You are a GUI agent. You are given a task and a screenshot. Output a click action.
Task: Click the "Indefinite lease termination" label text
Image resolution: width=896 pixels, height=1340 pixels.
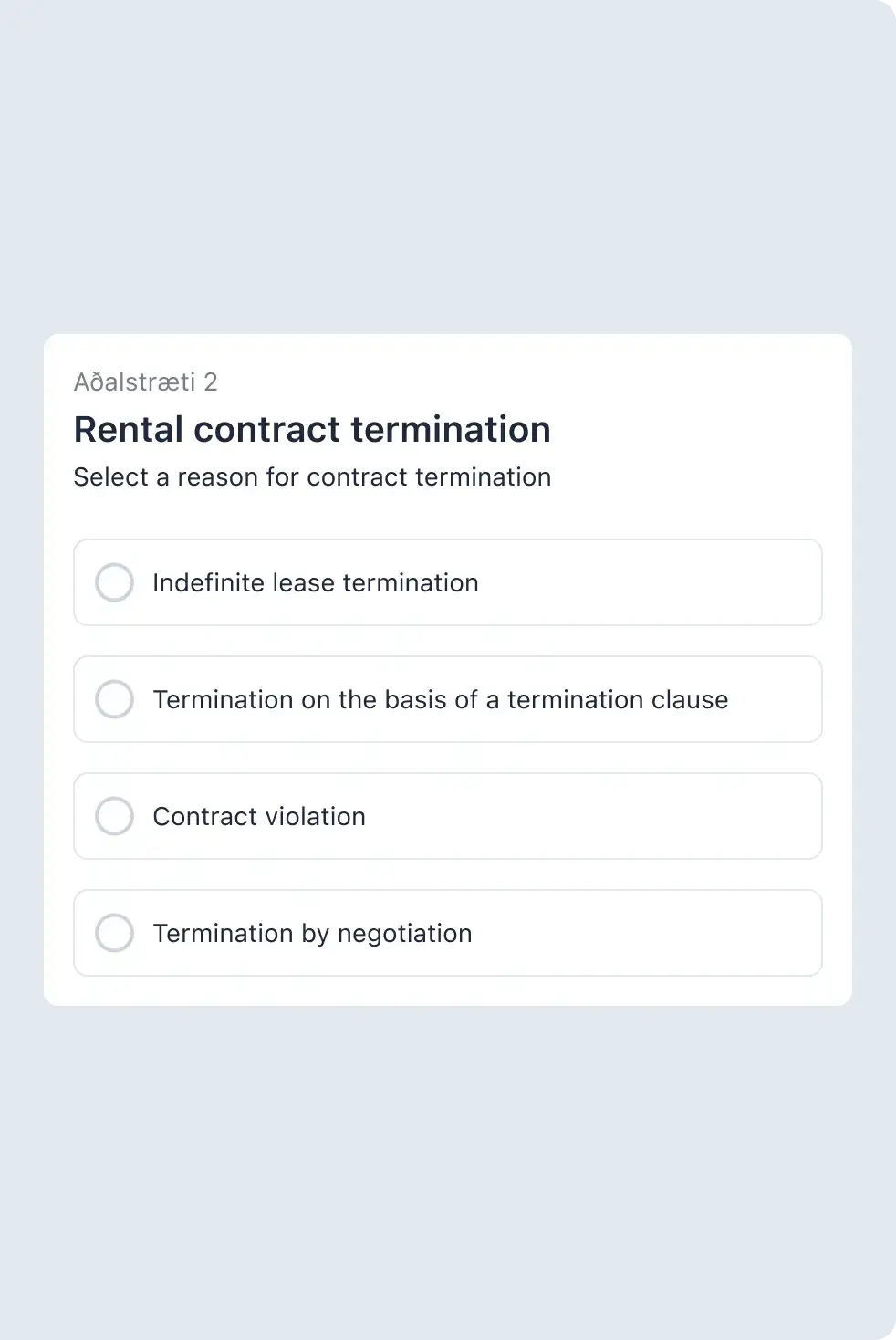(x=315, y=582)
